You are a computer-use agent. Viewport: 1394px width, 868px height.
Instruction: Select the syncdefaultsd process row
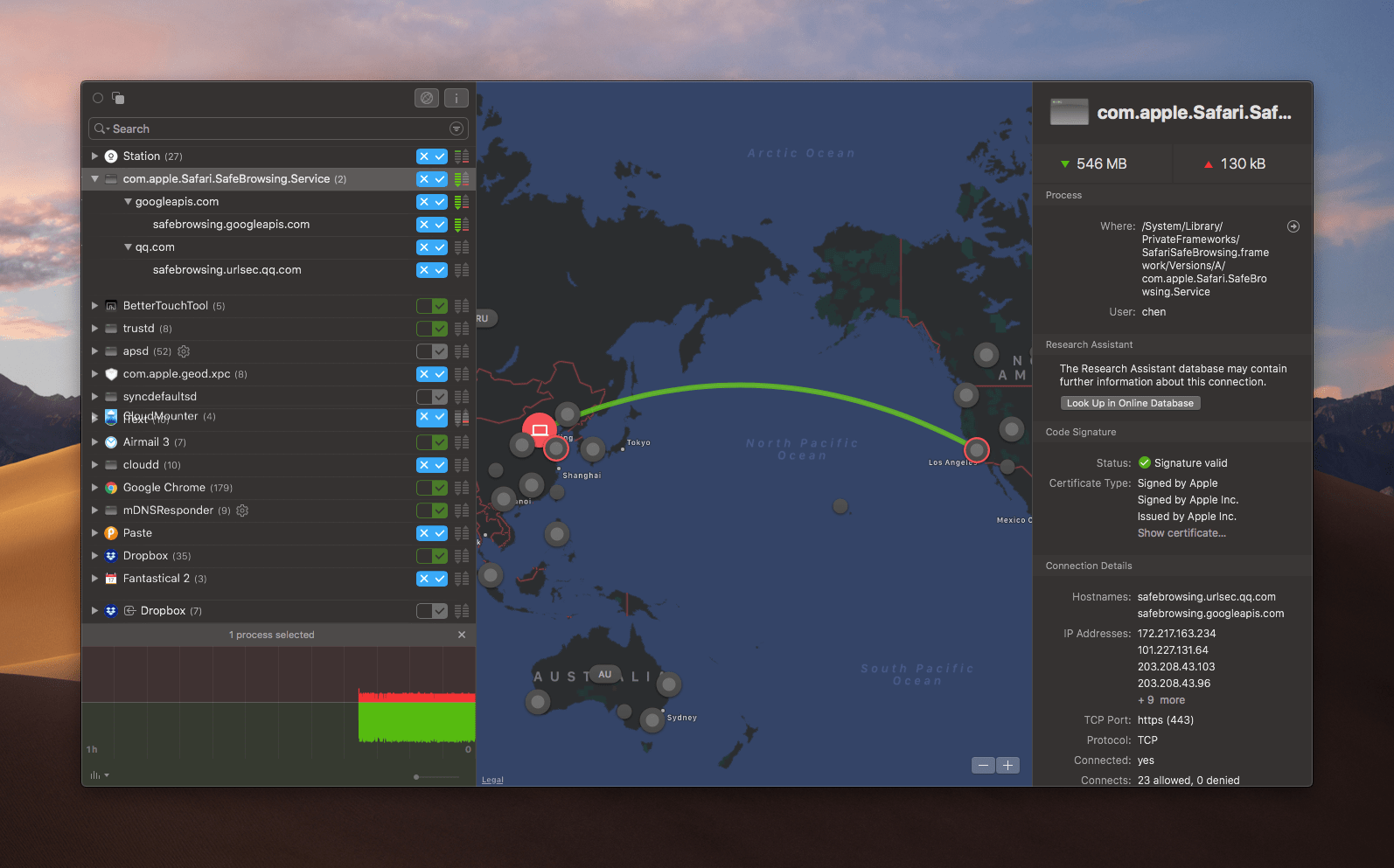pyautogui.click(x=278, y=397)
